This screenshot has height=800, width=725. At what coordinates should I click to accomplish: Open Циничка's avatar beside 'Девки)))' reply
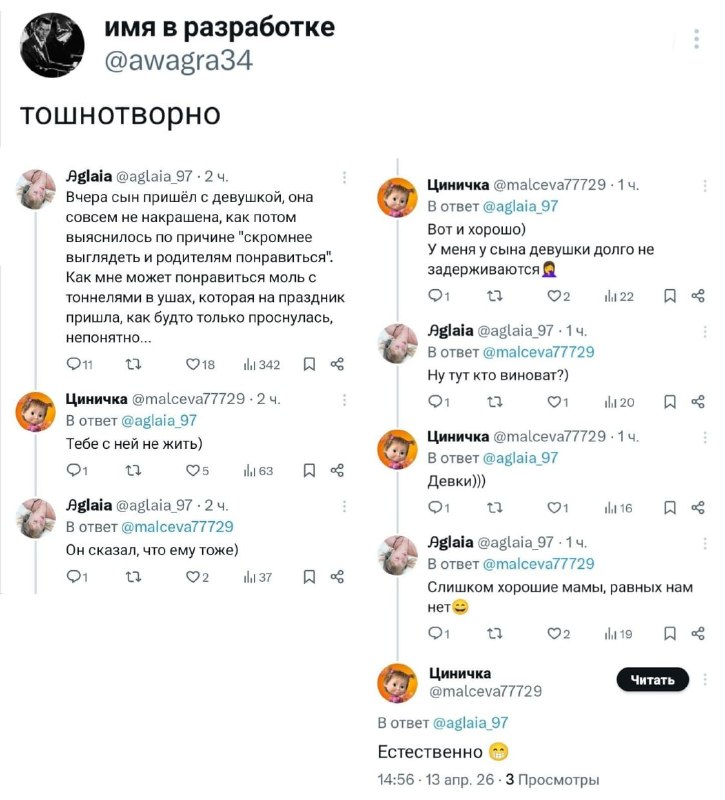tap(397, 449)
